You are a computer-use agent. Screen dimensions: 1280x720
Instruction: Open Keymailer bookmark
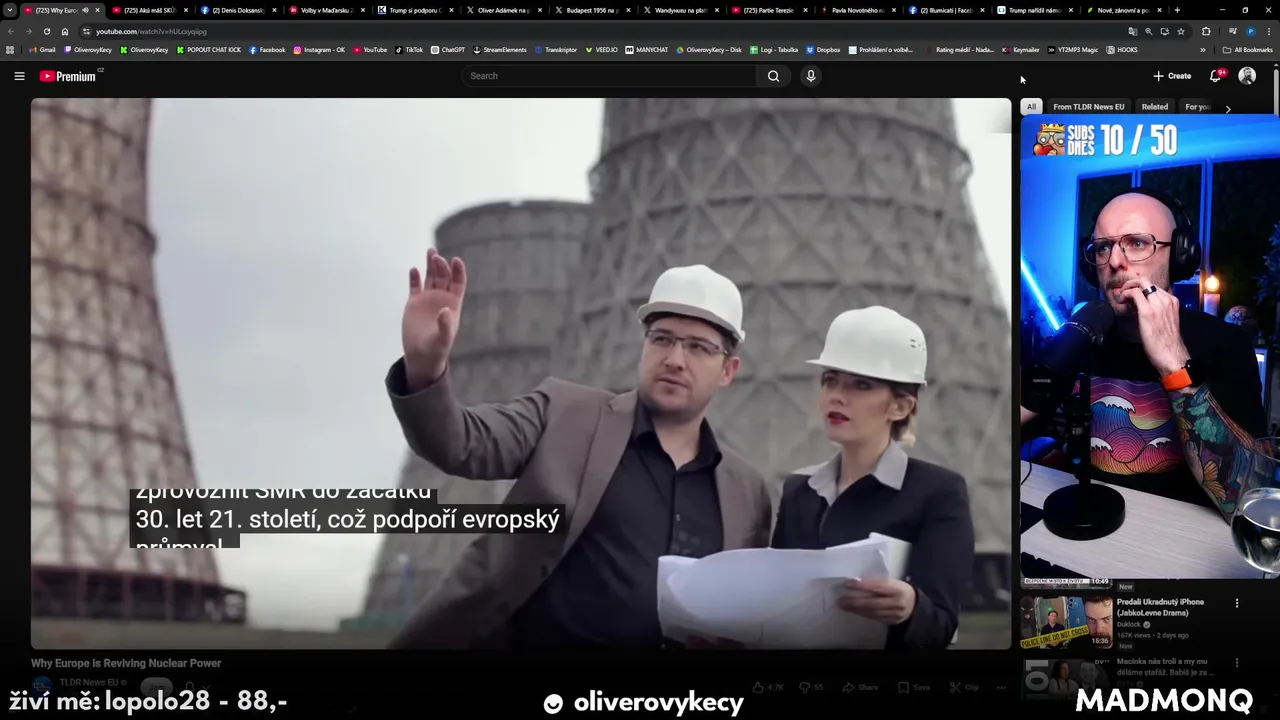tap(1021, 49)
